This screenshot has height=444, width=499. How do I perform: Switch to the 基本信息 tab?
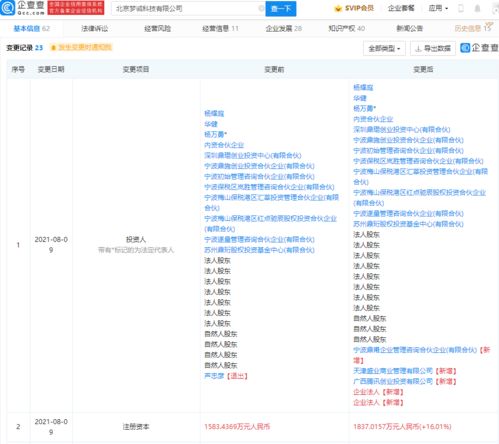point(31,29)
